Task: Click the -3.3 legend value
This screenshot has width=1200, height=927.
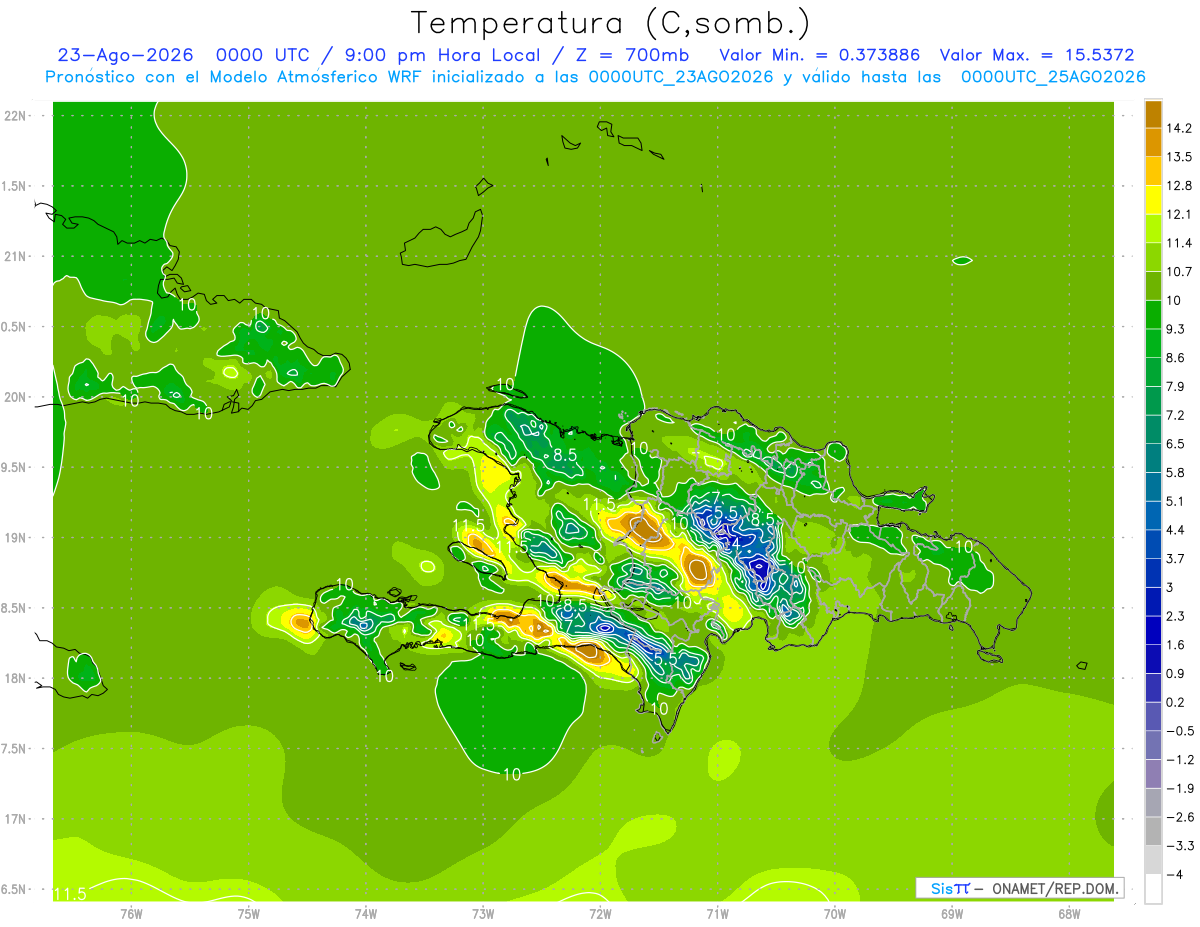Action: (x=1178, y=846)
